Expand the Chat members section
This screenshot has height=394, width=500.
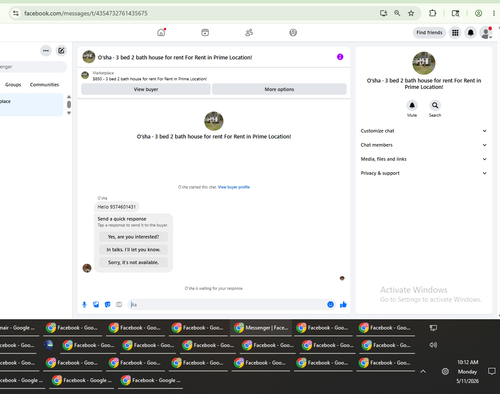424,145
